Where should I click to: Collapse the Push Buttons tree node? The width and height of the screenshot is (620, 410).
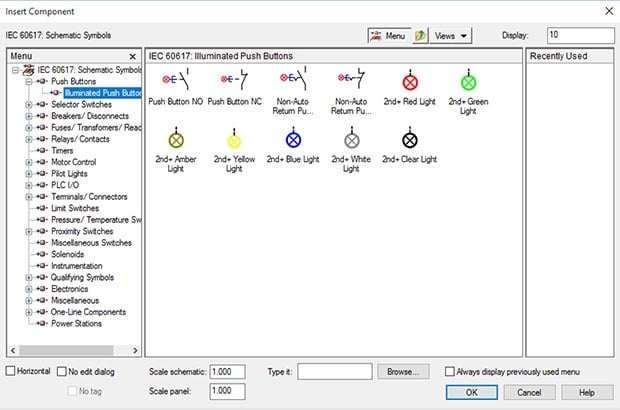tap(29, 81)
